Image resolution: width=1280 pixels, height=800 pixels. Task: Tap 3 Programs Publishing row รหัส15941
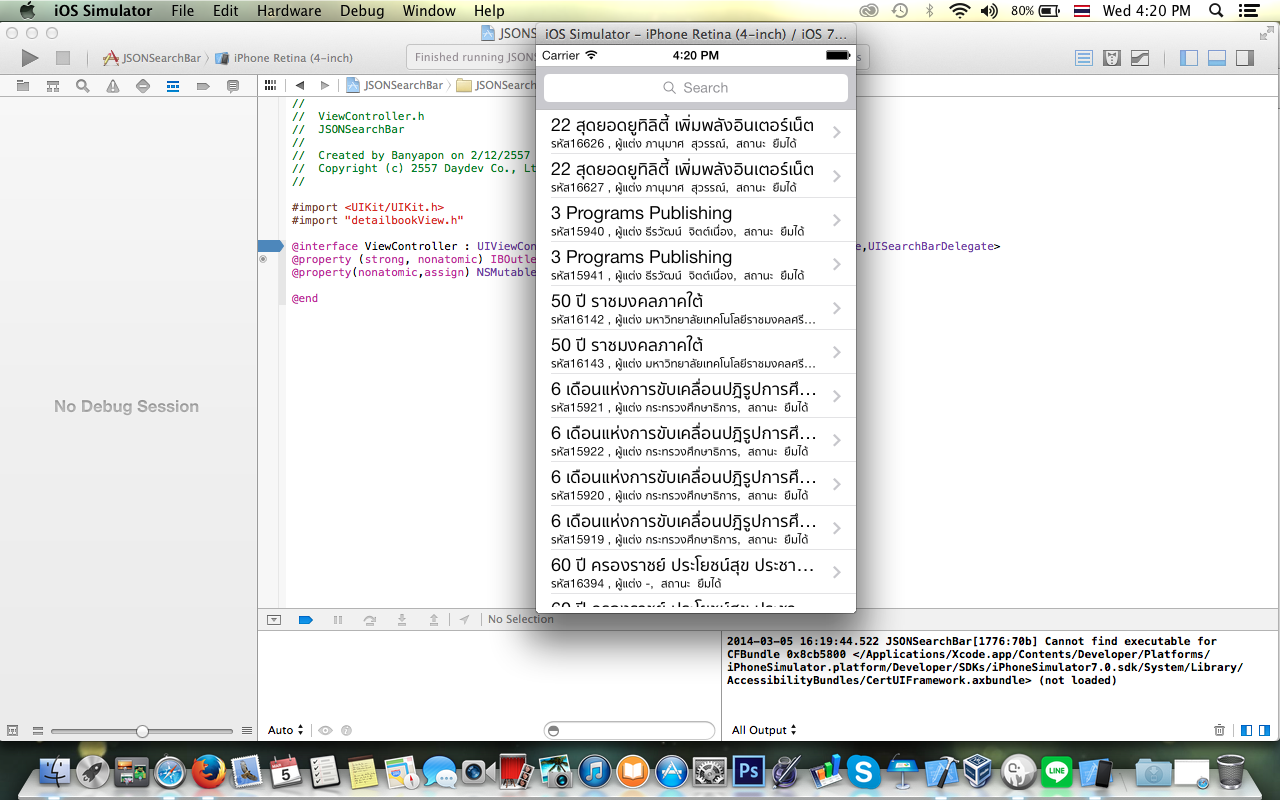[x=696, y=264]
